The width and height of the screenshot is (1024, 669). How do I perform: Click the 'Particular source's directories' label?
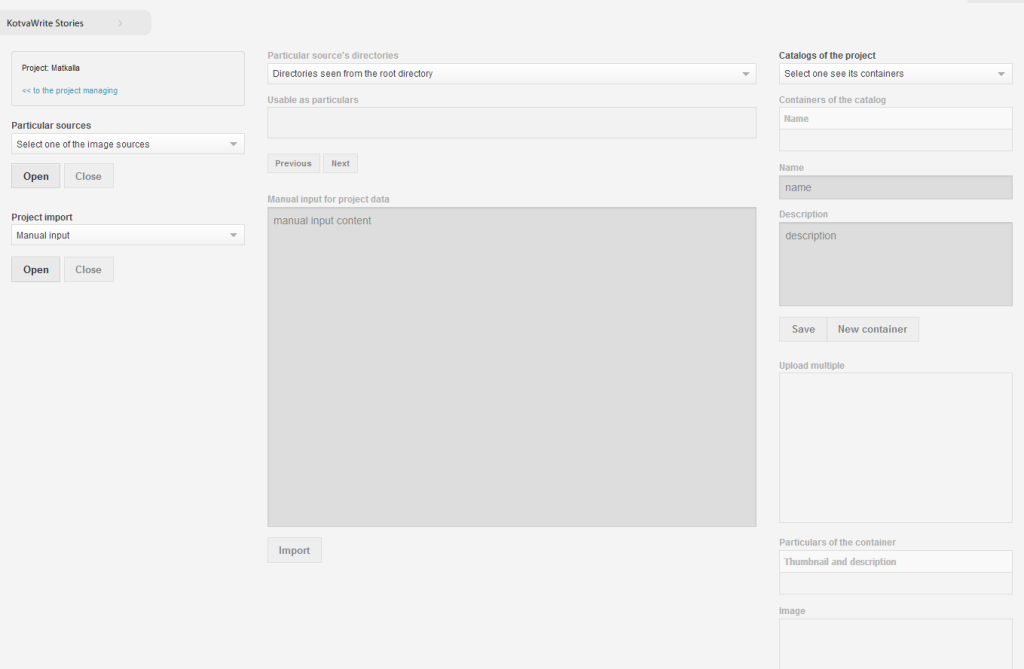click(332, 56)
